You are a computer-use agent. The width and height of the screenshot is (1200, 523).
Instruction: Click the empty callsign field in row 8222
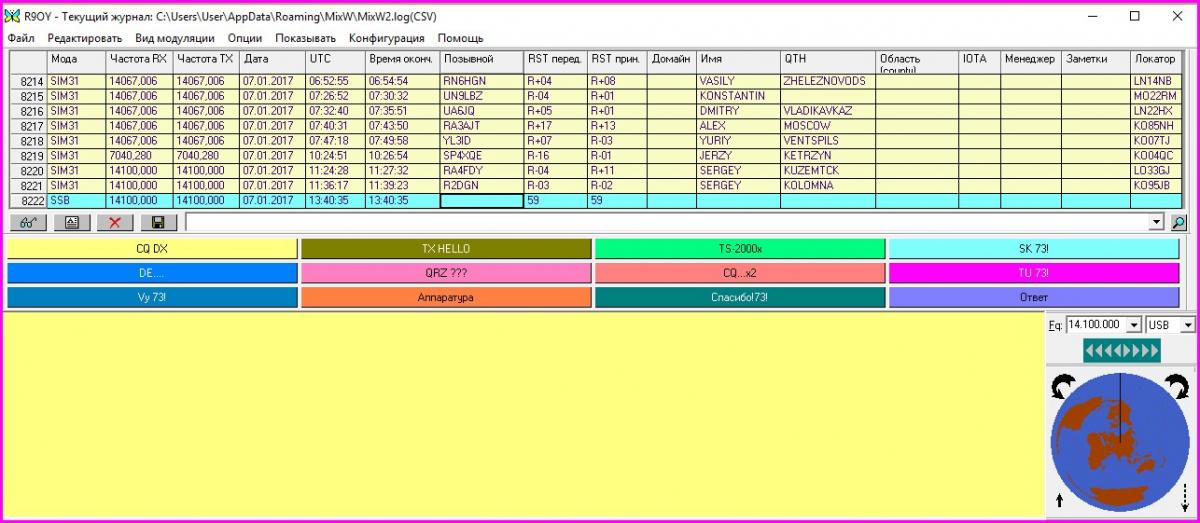tap(482, 201)
